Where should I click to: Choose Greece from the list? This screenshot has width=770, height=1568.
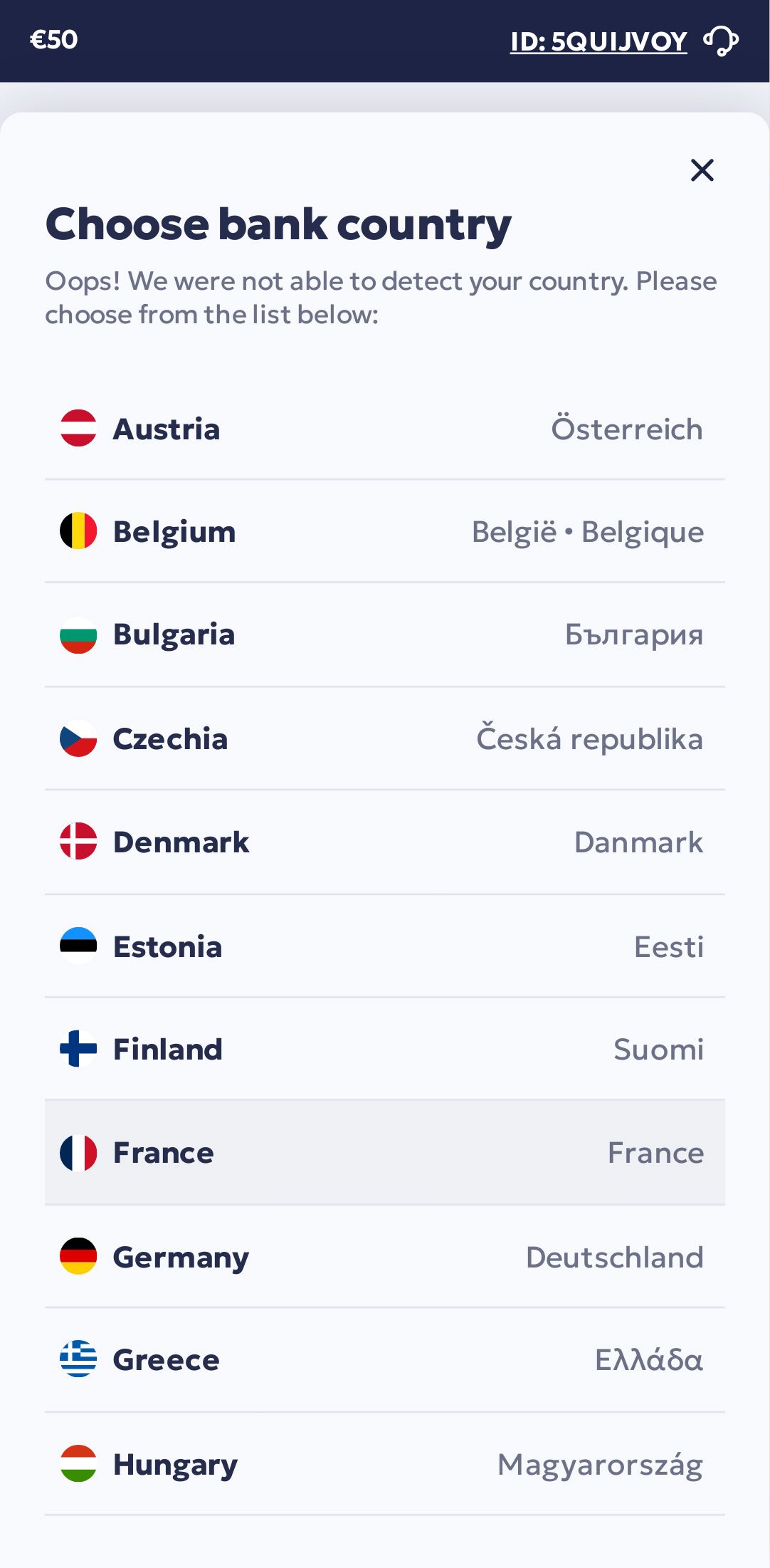click(x=384, y=1359)
